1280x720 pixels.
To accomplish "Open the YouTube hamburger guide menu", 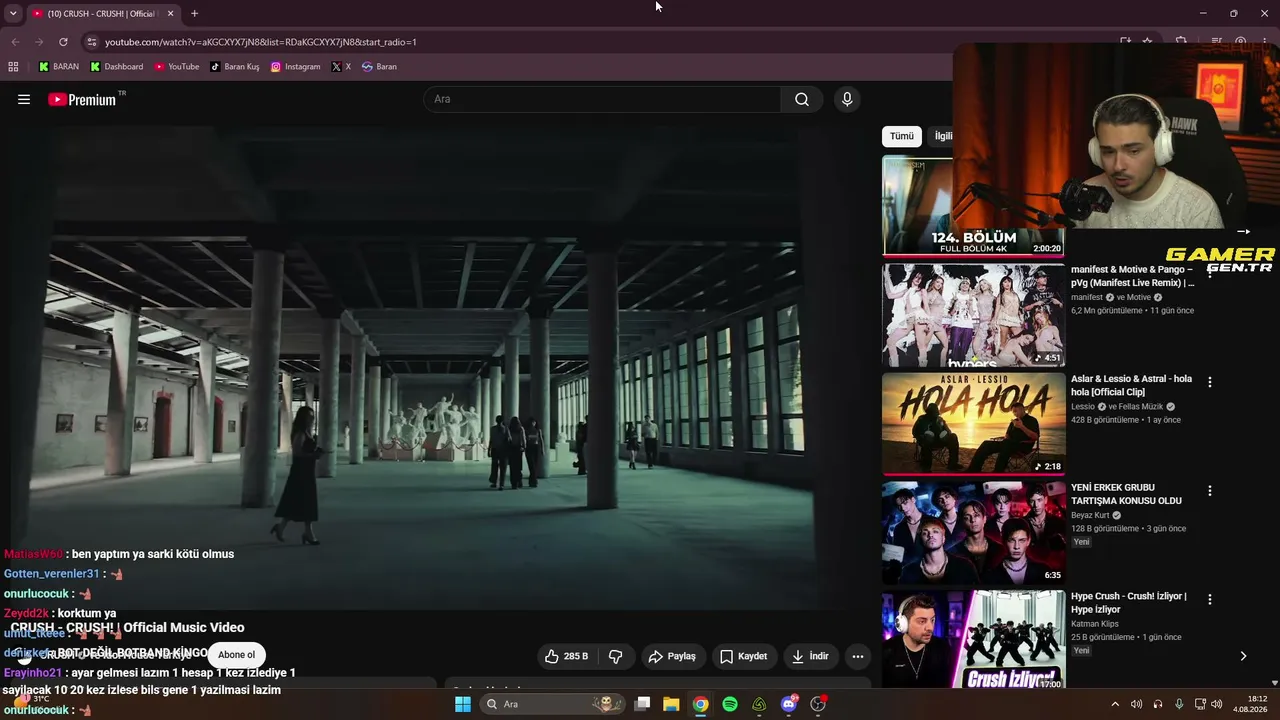I will 24,99.
